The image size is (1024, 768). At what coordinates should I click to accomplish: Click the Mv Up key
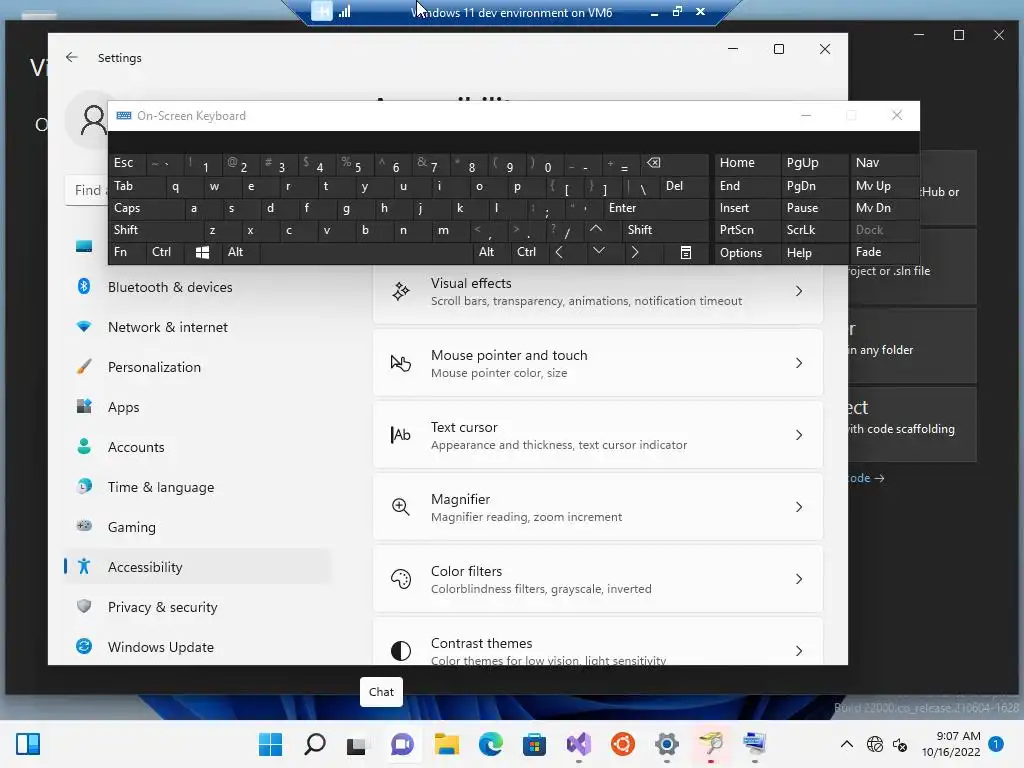[883, 186]
